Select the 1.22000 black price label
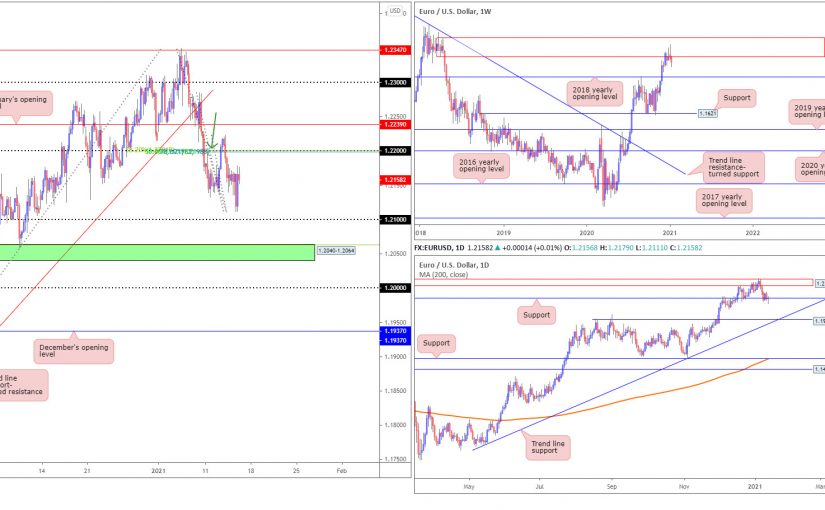Screen dimensions: 825x510 (x=394, y=150)
